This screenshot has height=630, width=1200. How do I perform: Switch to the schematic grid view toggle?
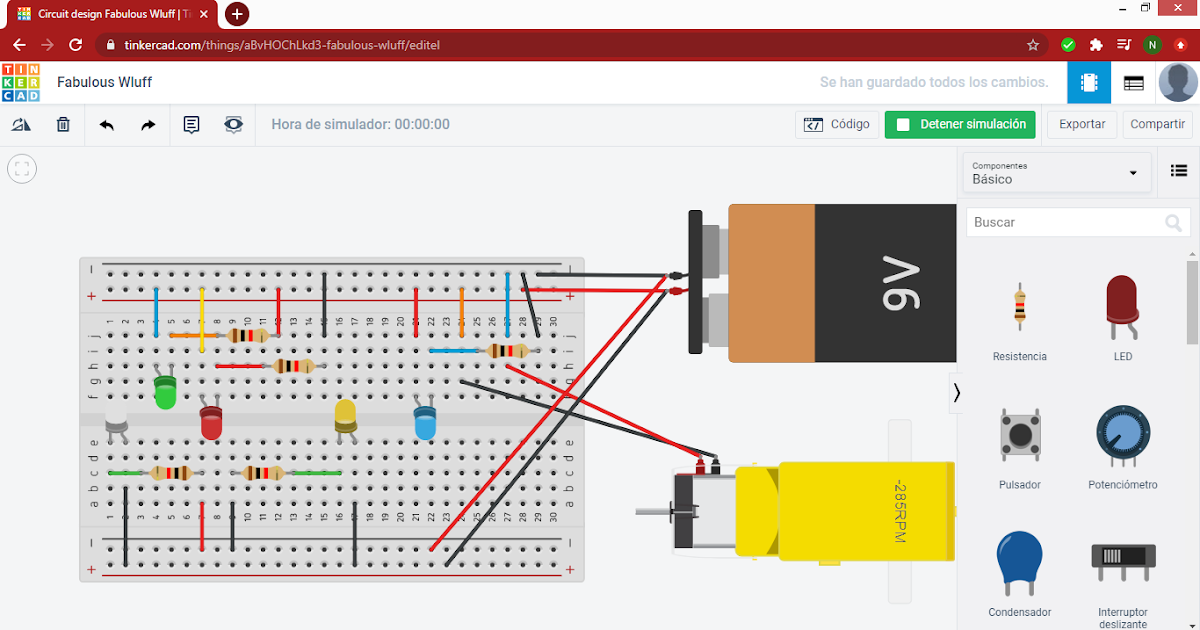(x=1133, y=82)
